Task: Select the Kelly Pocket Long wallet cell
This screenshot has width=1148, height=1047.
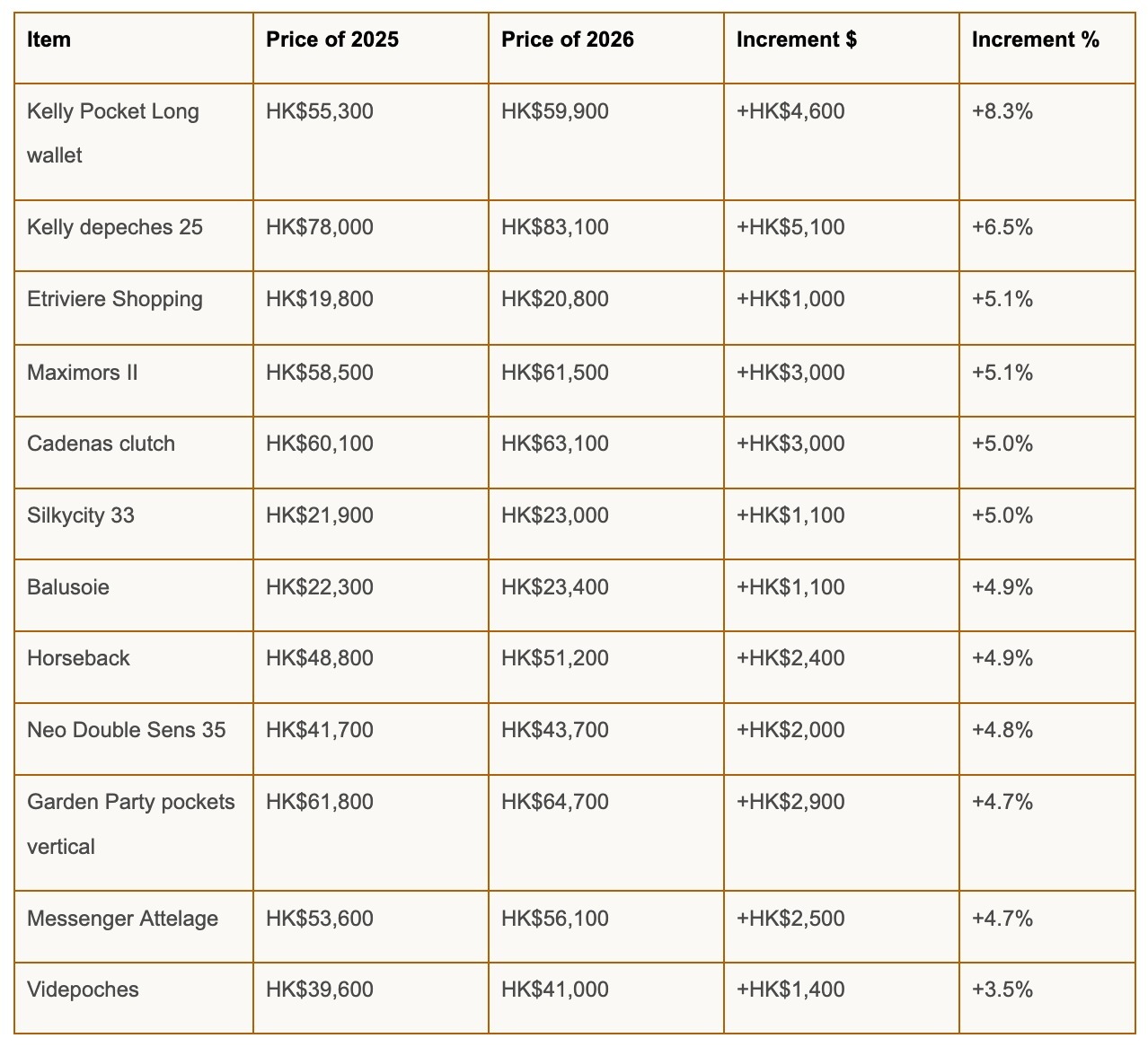Action: click(x=112, y=133)
